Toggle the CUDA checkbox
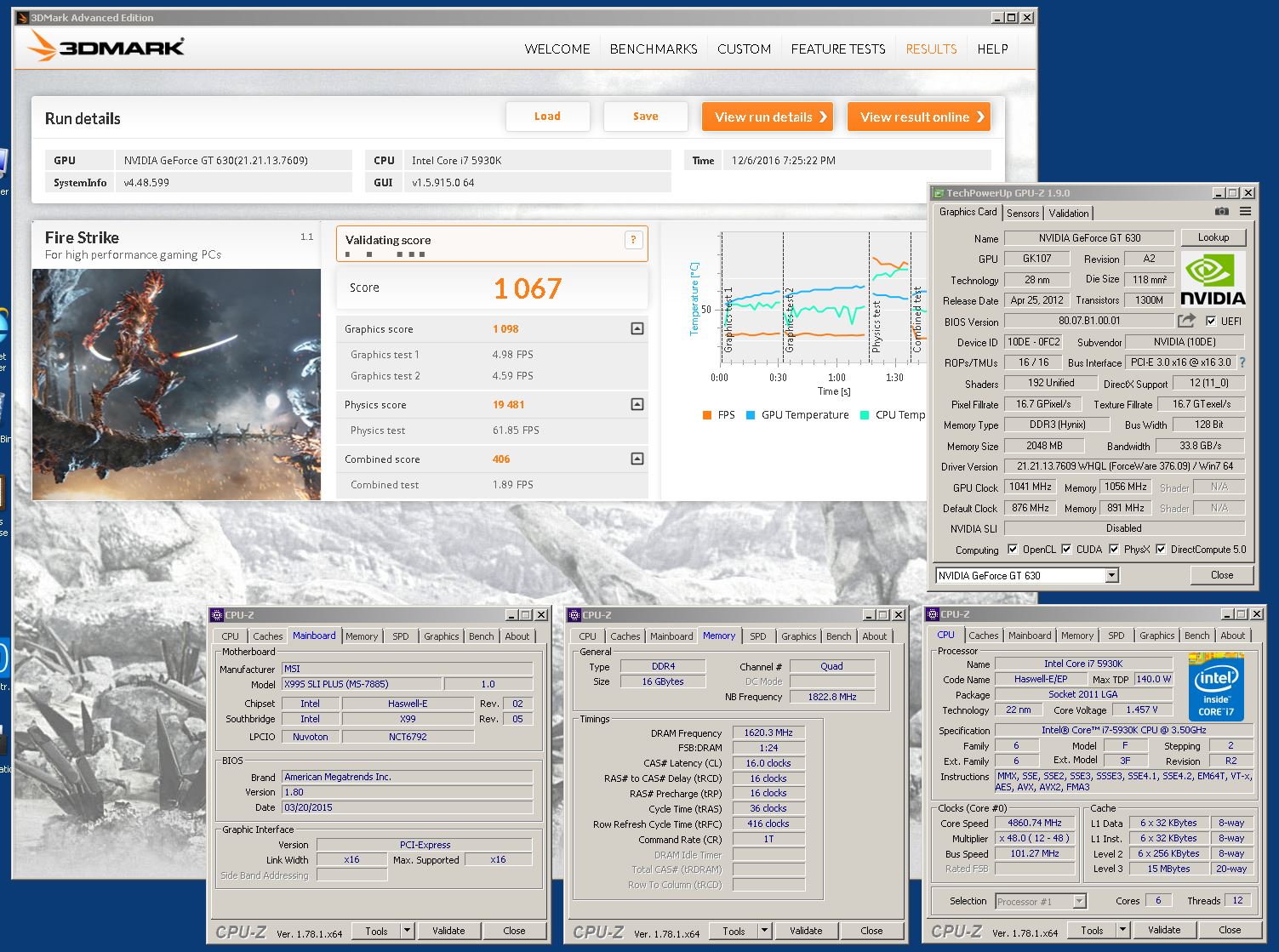The width and height of the screenshot is (1279, 952). (1066, 549)
